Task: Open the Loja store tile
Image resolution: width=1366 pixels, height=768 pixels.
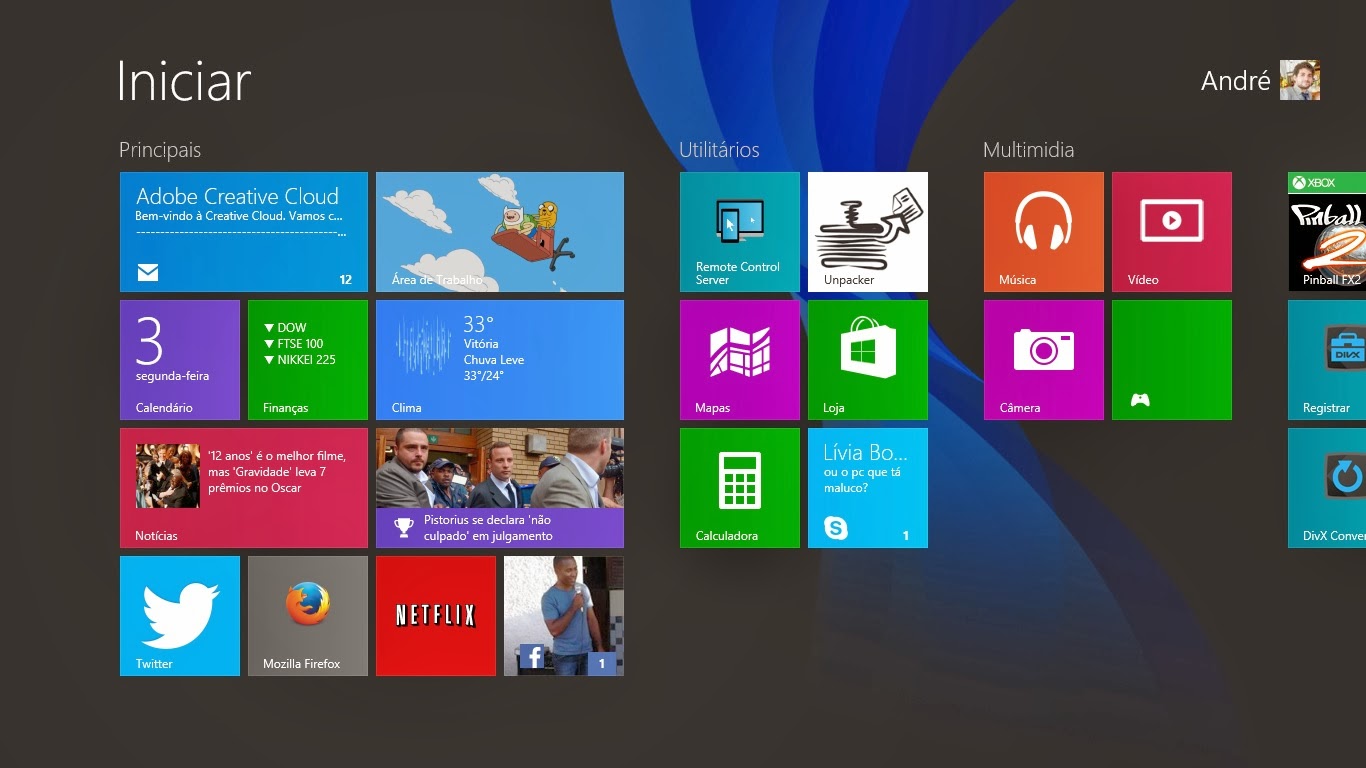Action: (x=868, y=360)
